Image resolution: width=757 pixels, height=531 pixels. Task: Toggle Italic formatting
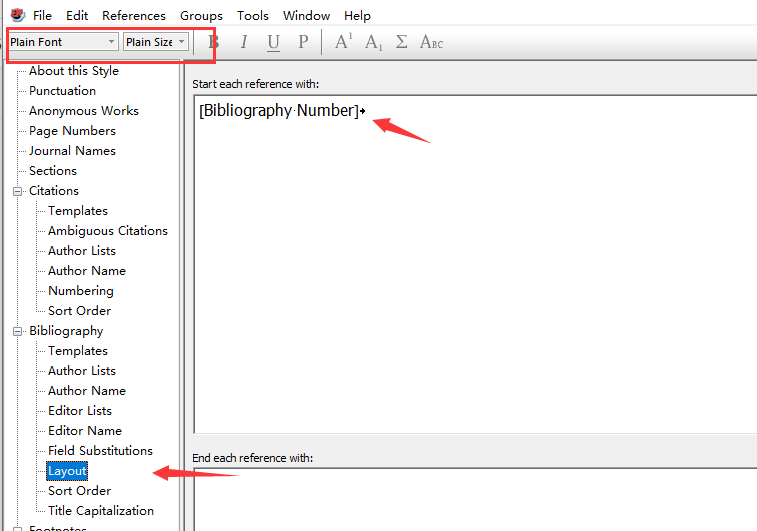click(x=244, y=42)
